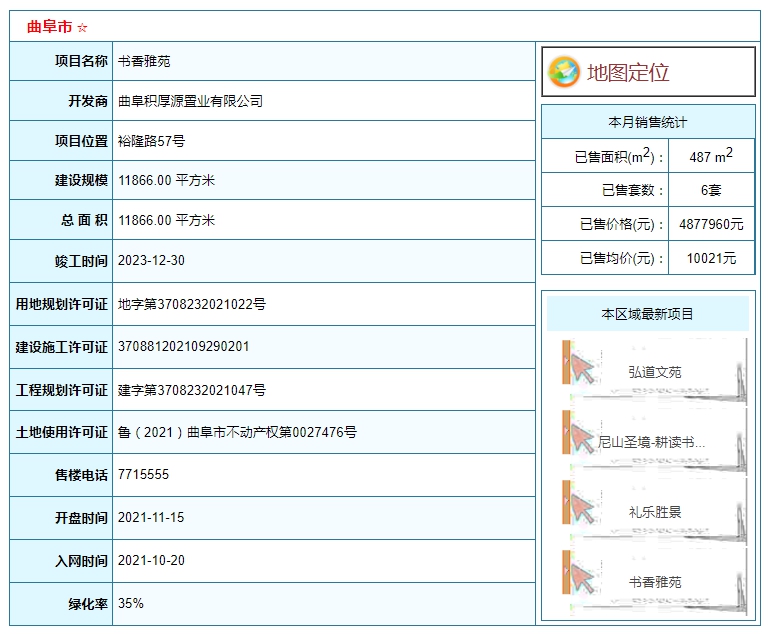This screenshot has height=634, width=771.
Task: Select completion date 2023-12-30
Action: 151,260
